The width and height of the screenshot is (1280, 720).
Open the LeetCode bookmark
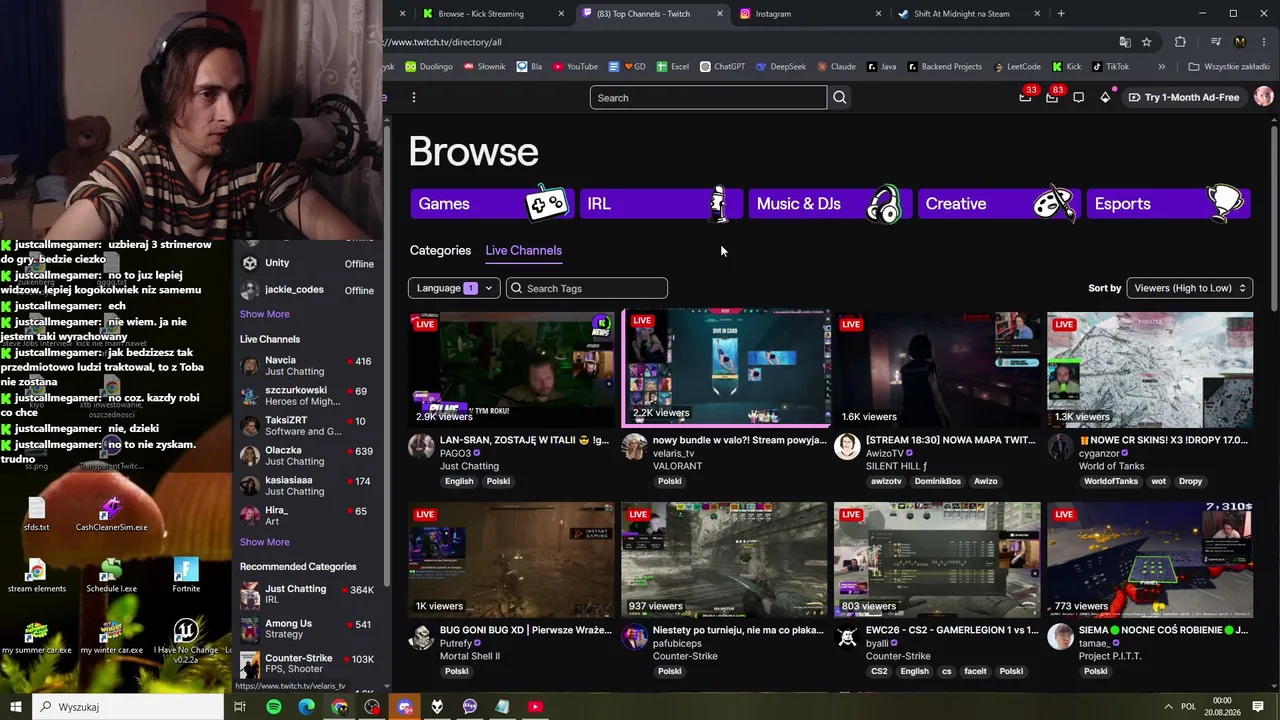[x=1018, y=67]
